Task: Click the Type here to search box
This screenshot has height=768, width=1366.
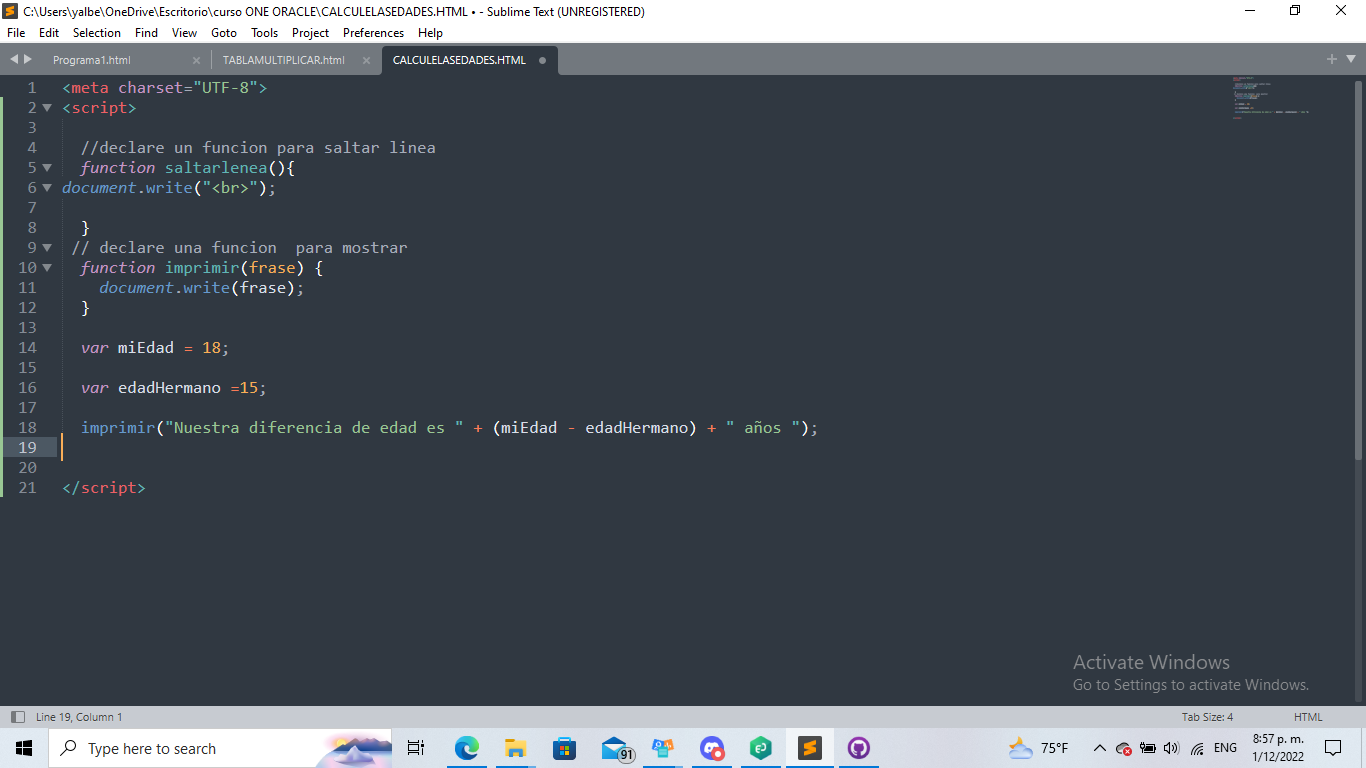Action: (x=220, y=748)
